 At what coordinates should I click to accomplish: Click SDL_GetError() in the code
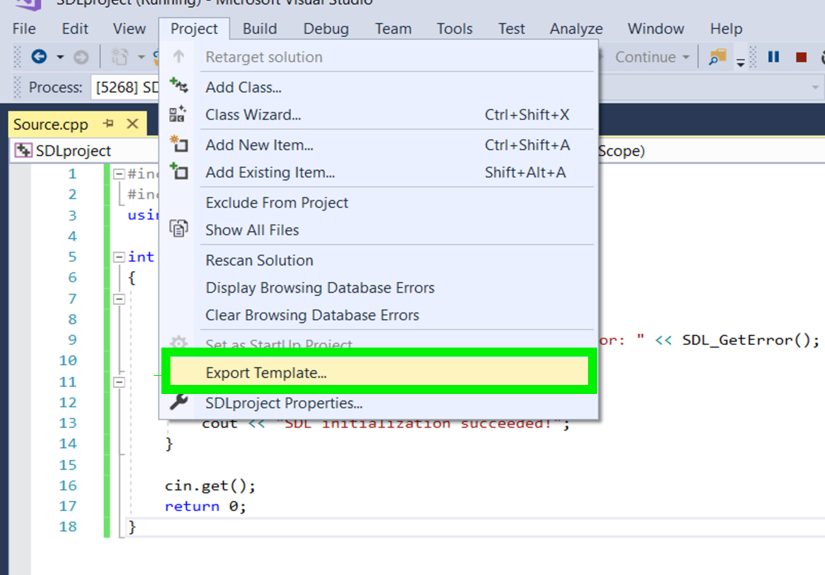(x=746, y=340)
